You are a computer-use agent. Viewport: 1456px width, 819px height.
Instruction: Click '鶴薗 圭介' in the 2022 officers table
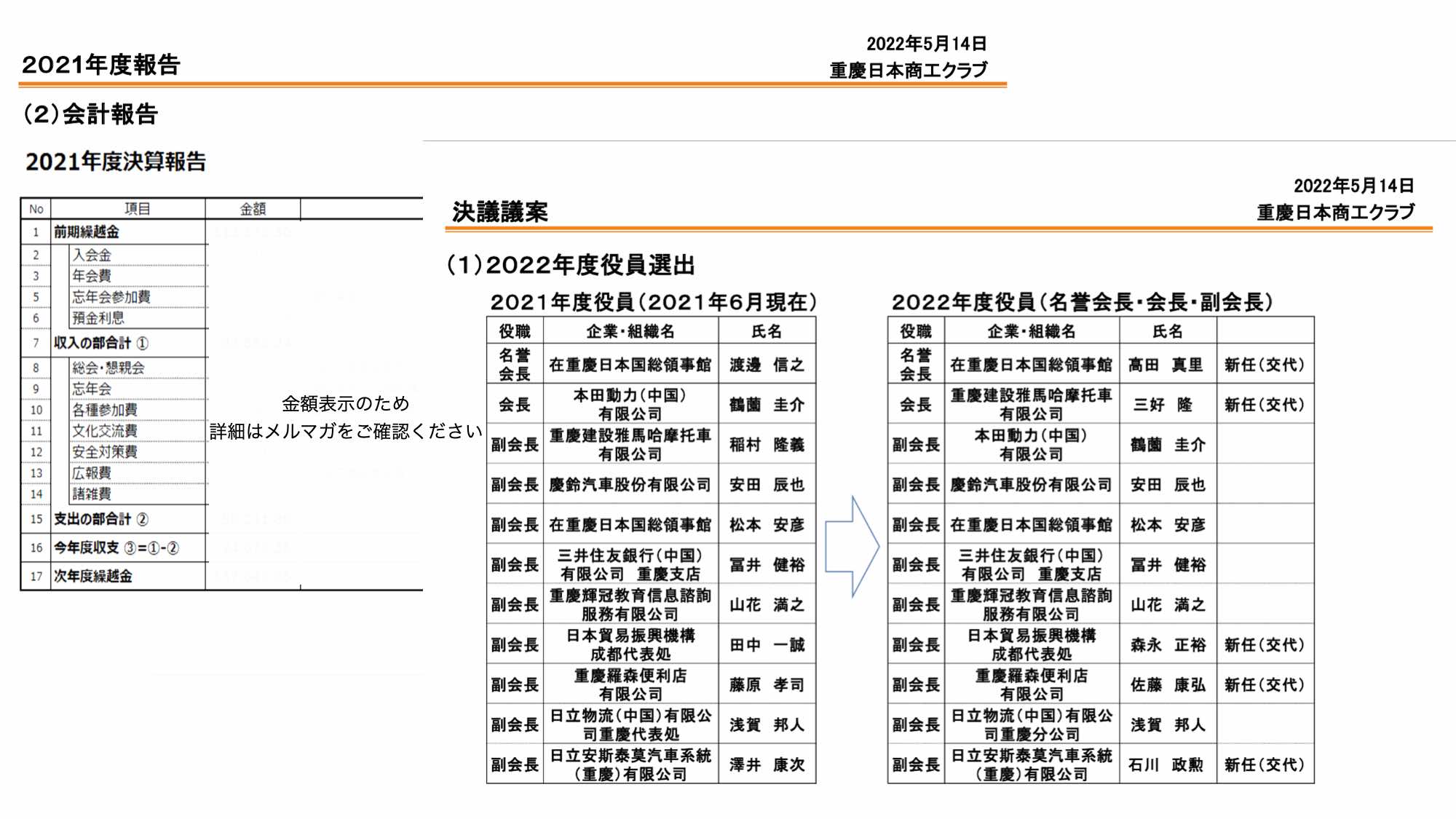click(1168, 445)
